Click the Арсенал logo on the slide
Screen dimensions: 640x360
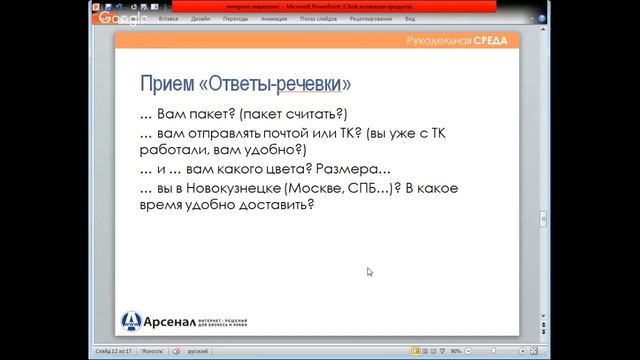coord(184,322)
